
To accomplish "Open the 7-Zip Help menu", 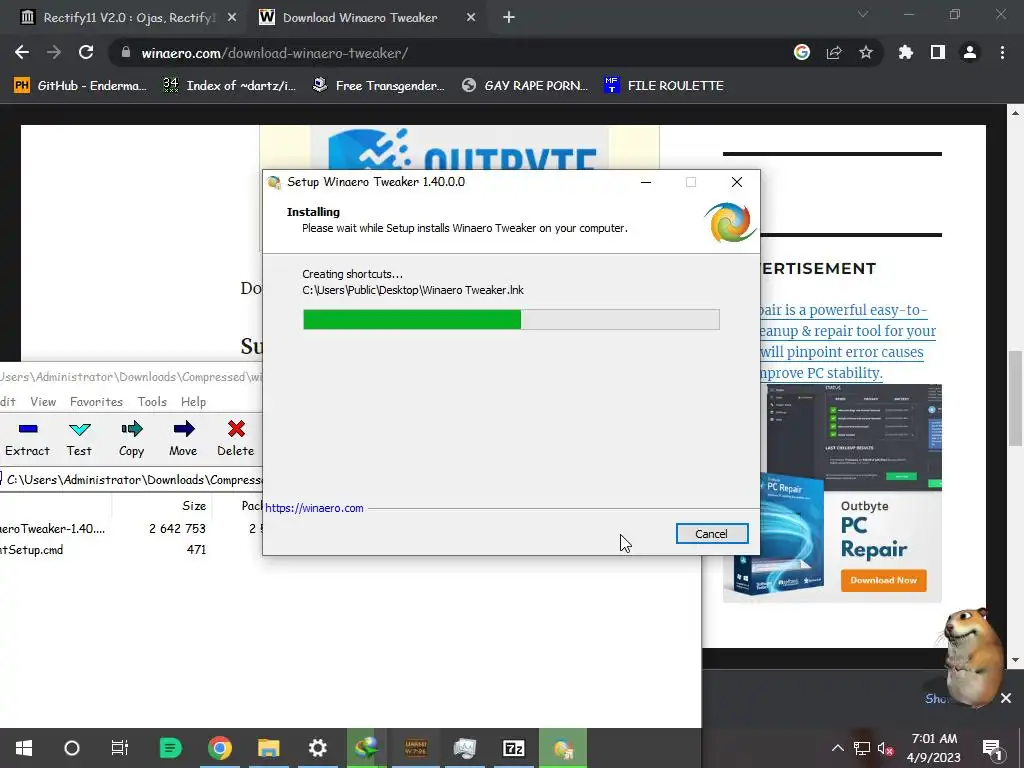I will [x=193, y=402].
